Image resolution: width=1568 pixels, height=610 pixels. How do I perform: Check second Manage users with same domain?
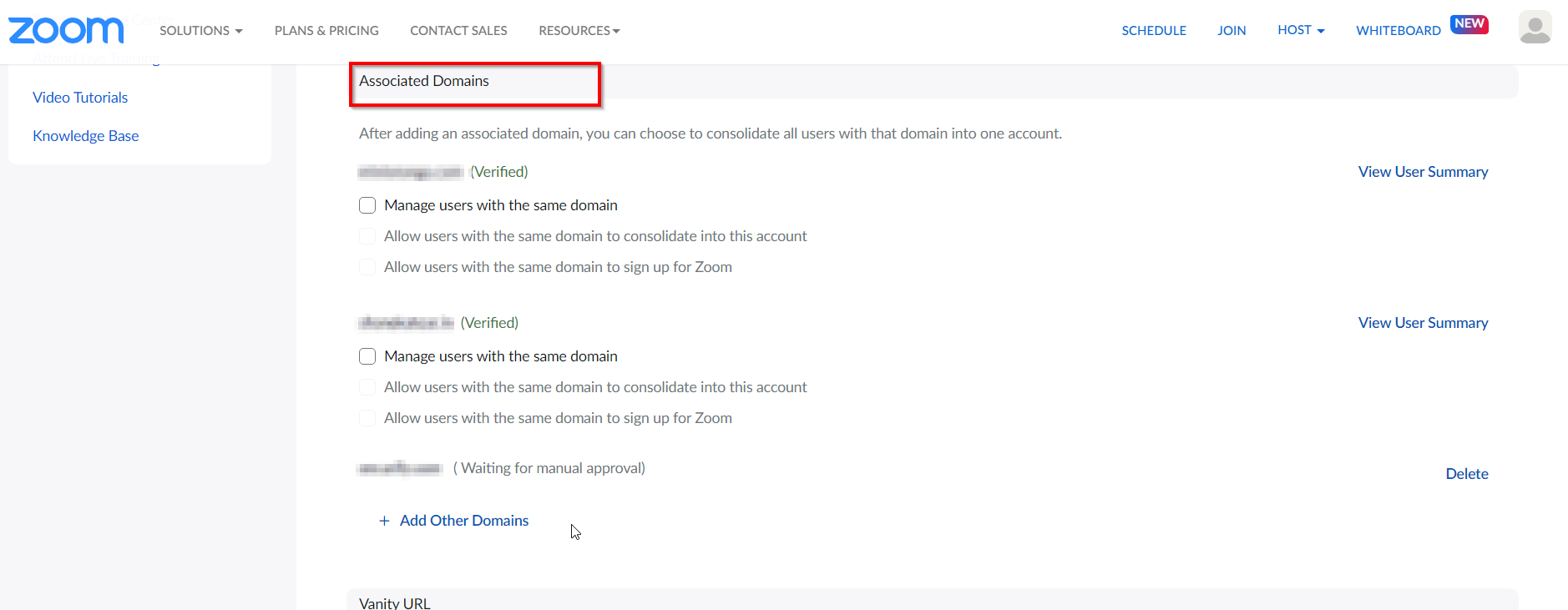[367, 356]
